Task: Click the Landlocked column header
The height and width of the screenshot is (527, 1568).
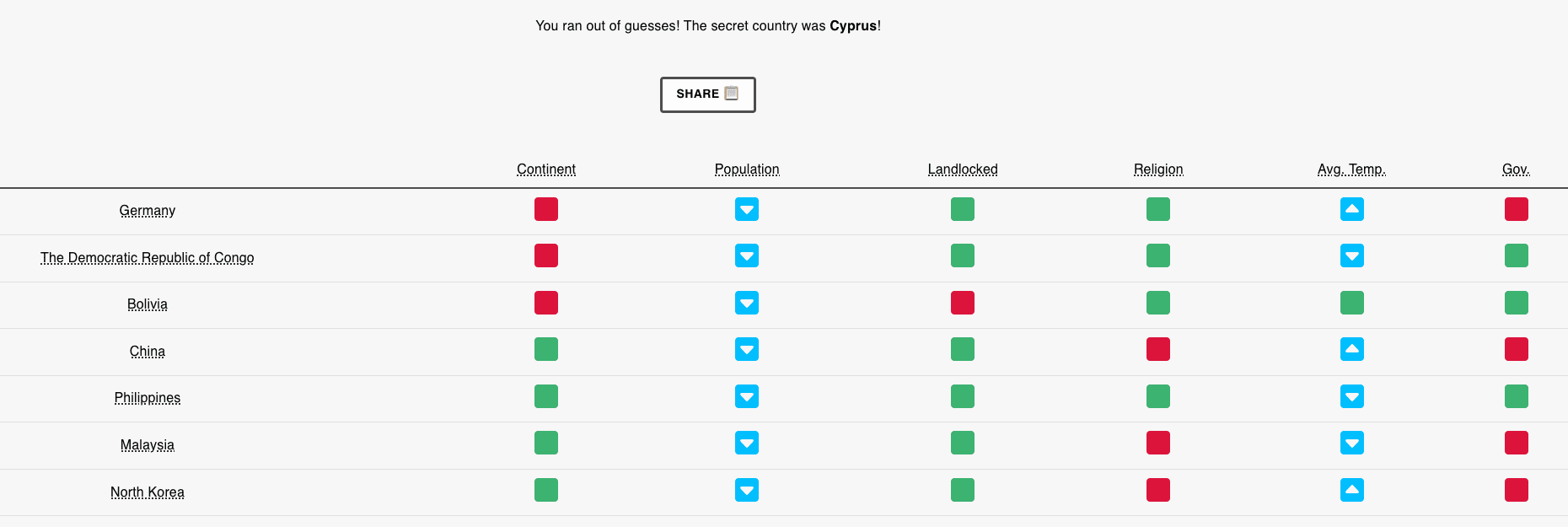Action: click(x=963, y=169)
